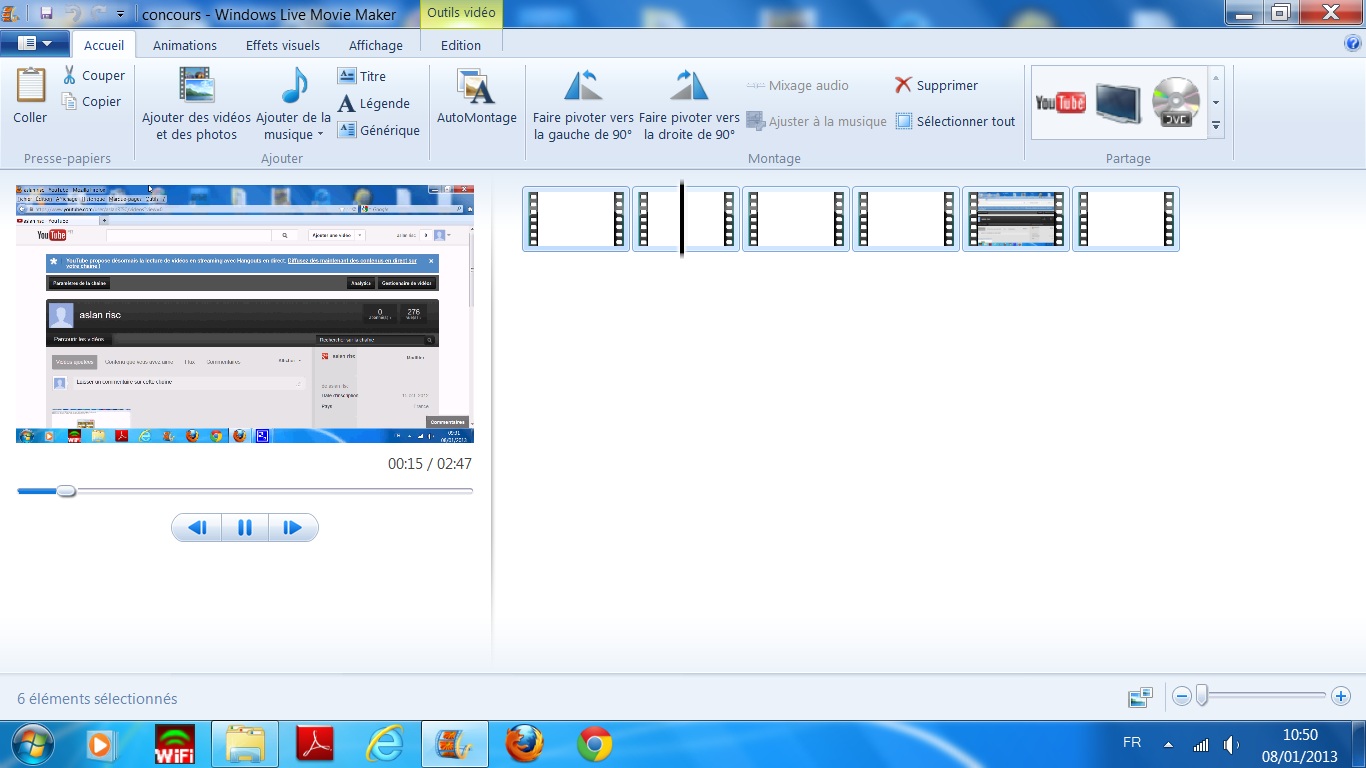Image resolution: width=1366 pixels, height=768 pixels.
Task: Step forward one frame in preview
Action: [x=293, y=528]
